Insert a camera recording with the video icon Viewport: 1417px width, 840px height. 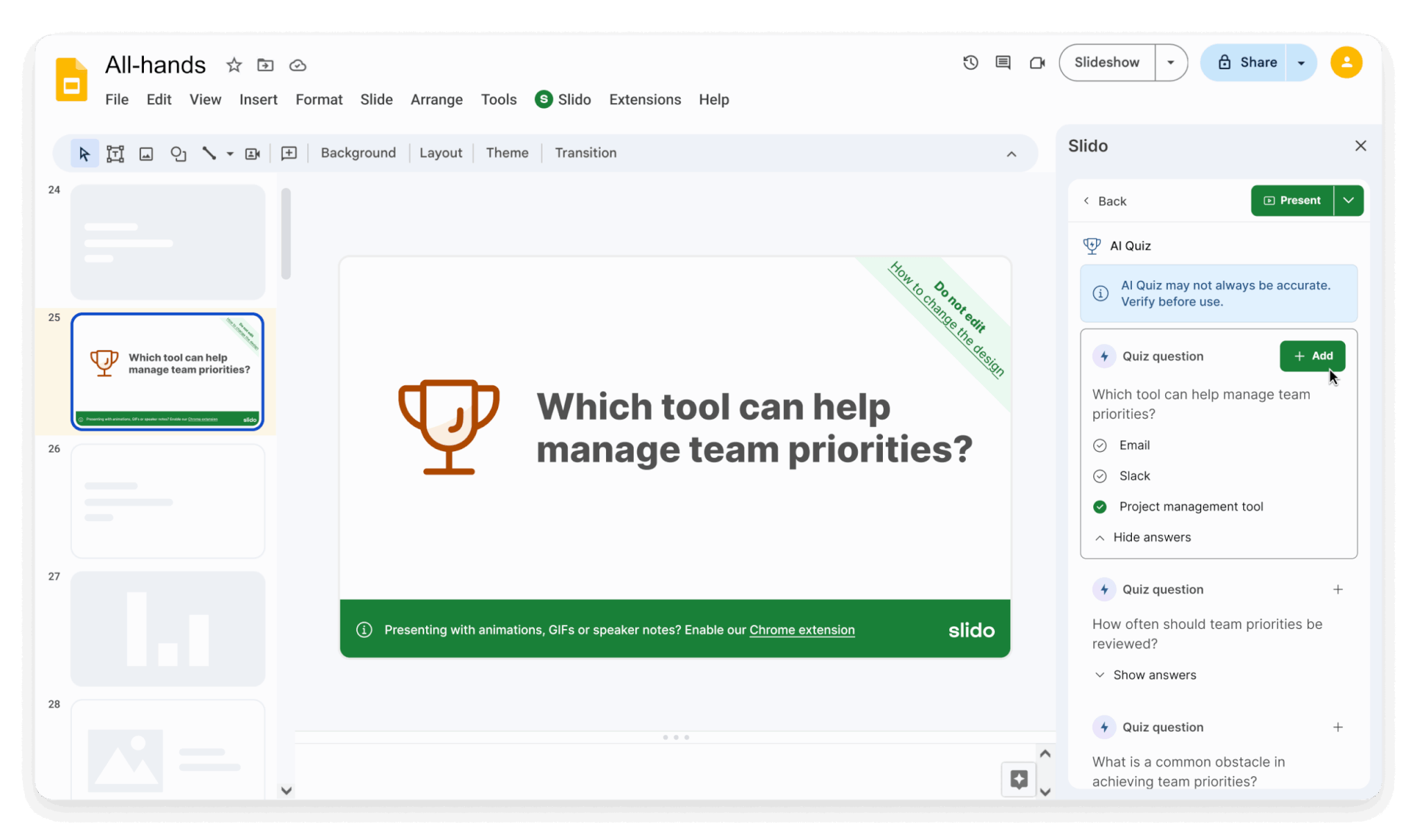252,153
